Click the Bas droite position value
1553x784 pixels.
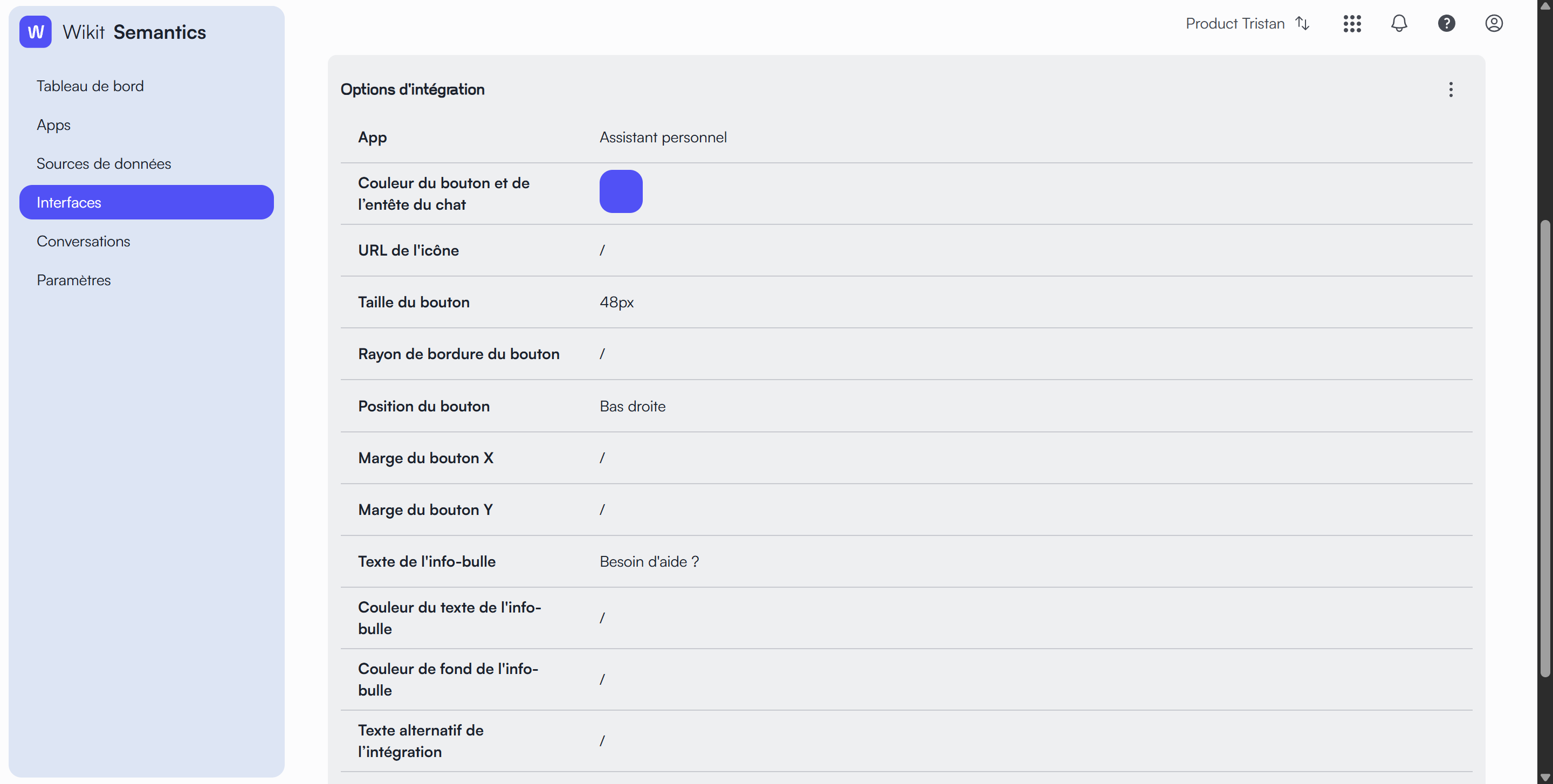coord(632,406)
